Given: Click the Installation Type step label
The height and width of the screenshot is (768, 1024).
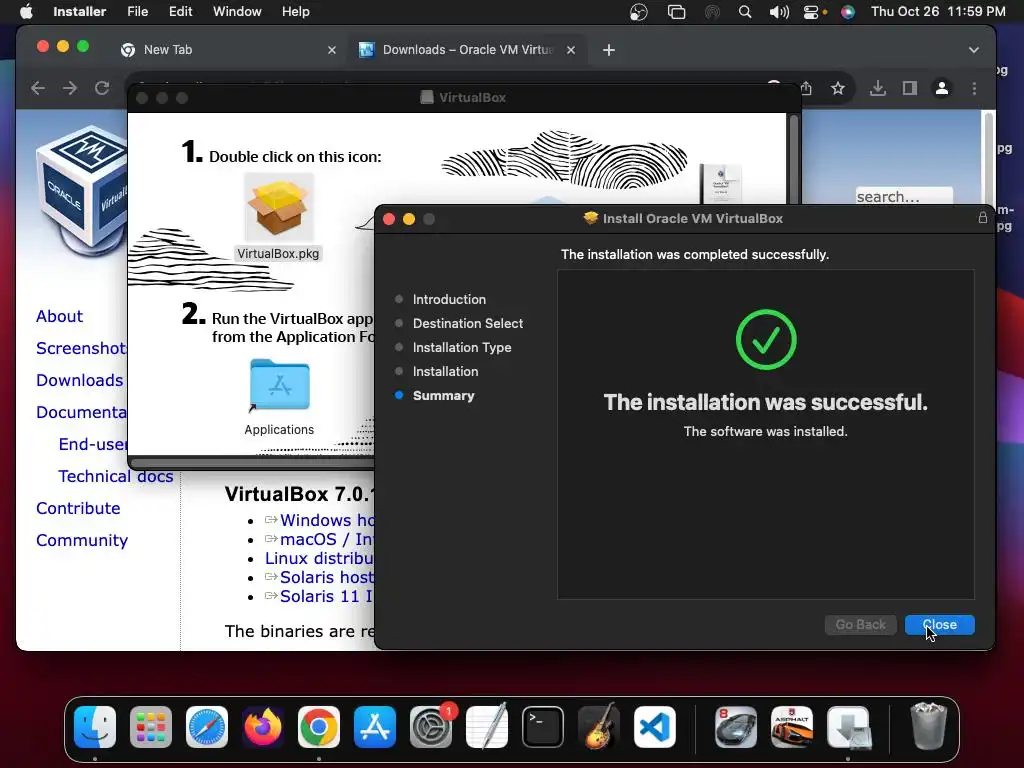Looking at the screenshot, I should tap(462, 347).
